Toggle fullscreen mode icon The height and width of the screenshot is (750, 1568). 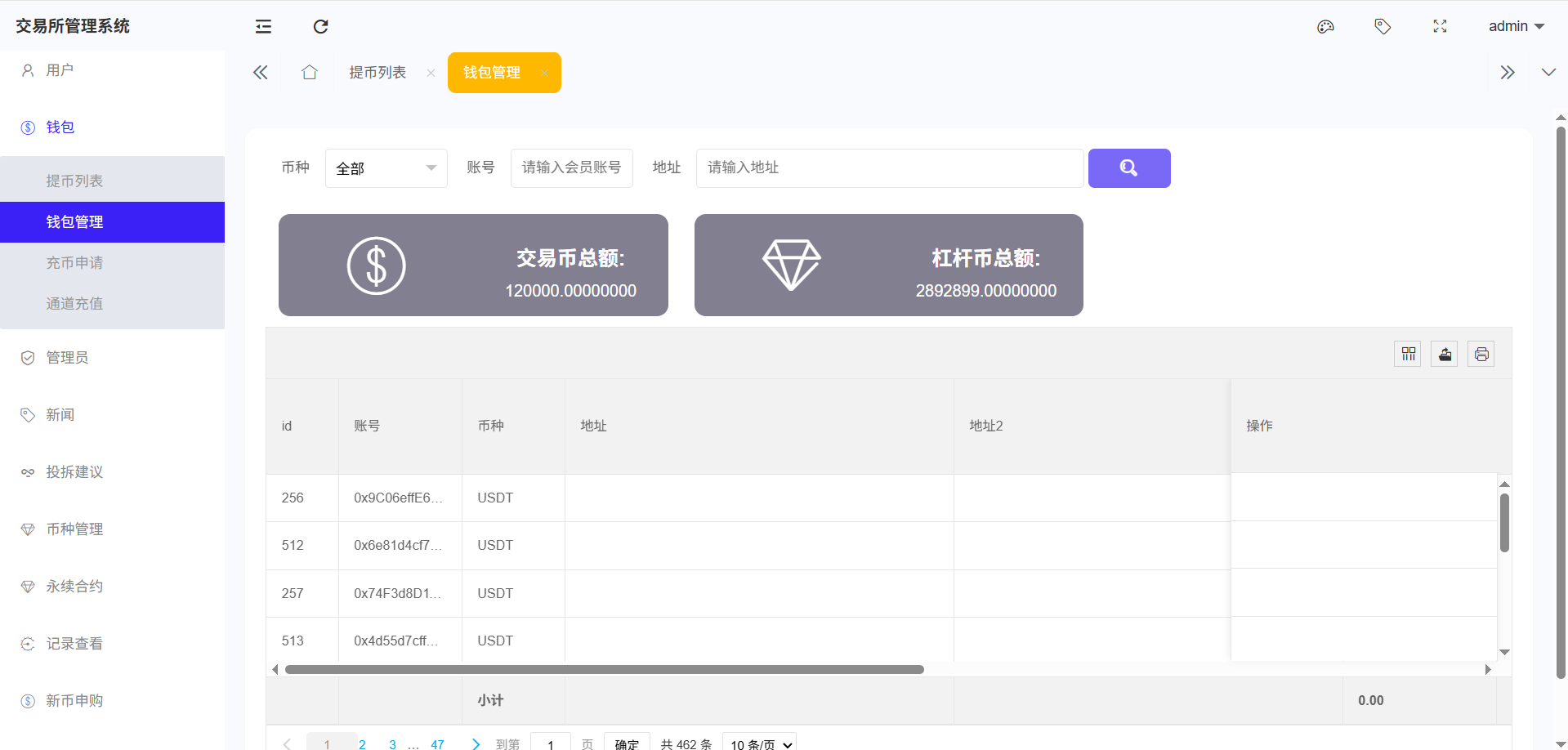click(1440, 27)
